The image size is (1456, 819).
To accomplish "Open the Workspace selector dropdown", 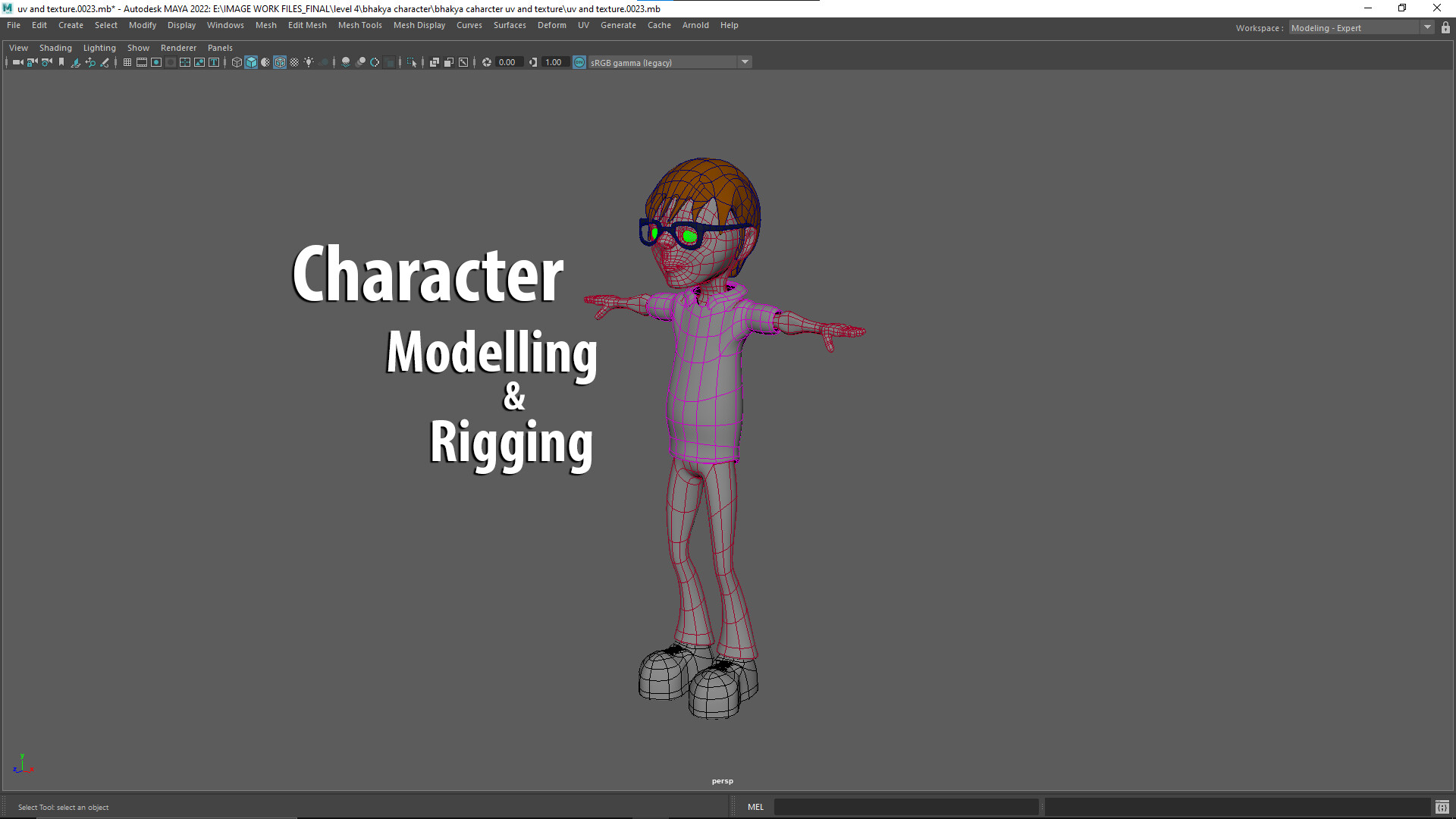I will [1426, 27].
